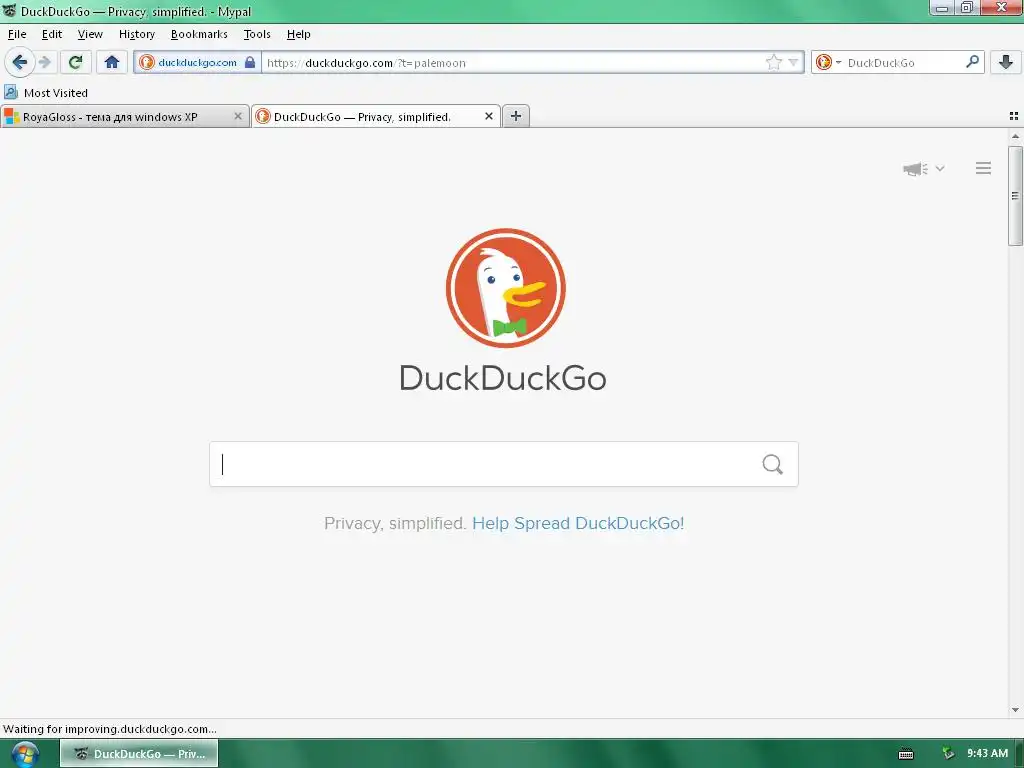Open the Edit menu
The image size is (1024, 768).
(x=52, y=34)
